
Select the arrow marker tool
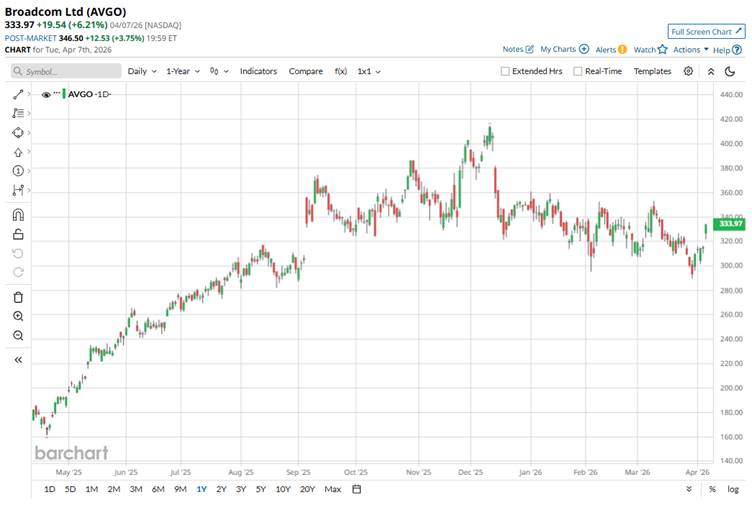pos(18,152)
